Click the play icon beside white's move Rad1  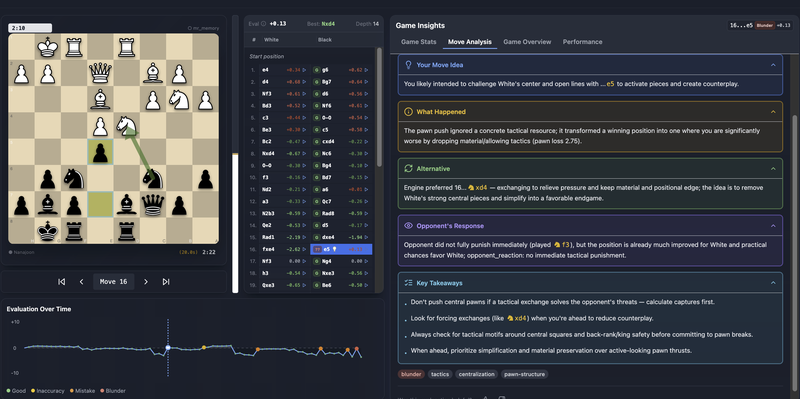[x=305, y=237]
